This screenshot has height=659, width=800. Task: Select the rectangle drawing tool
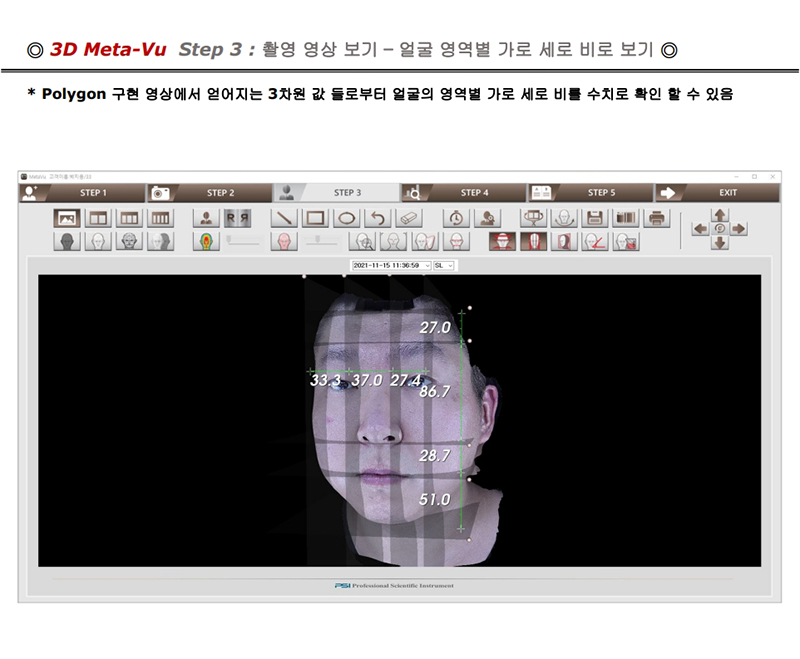click(x=316, y=217)
